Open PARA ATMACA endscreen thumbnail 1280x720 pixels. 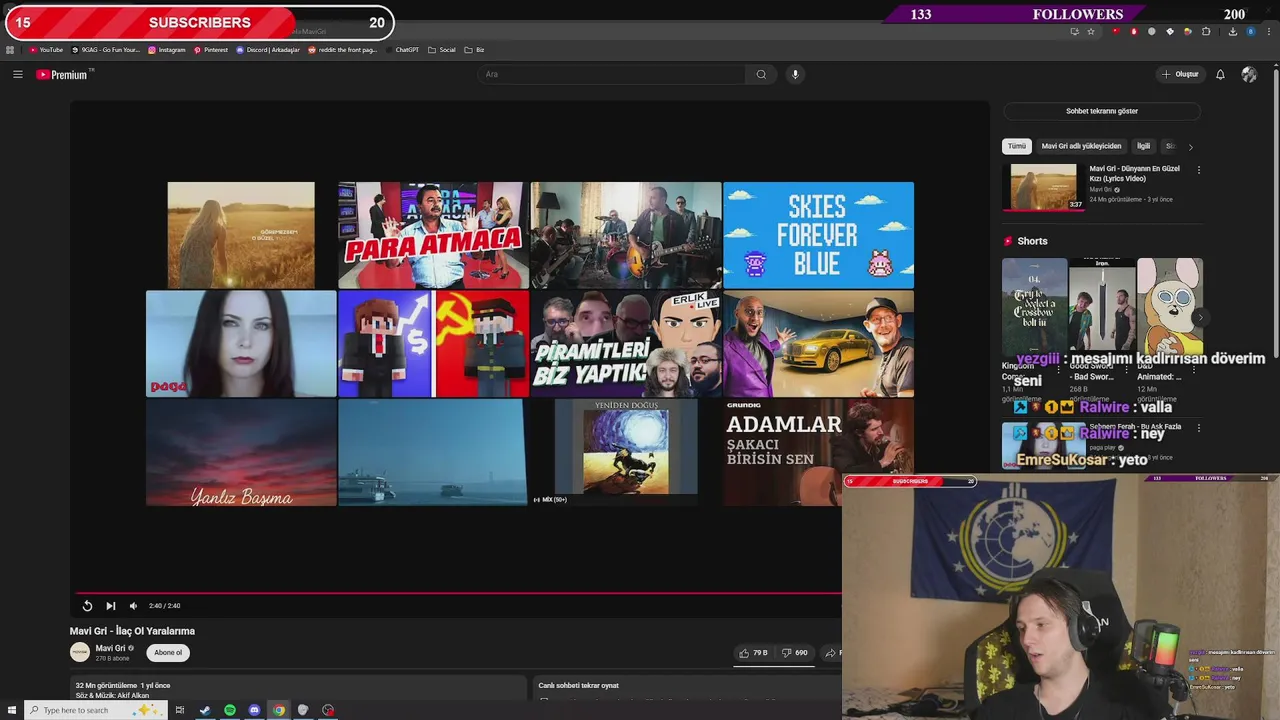click(433, 235)
